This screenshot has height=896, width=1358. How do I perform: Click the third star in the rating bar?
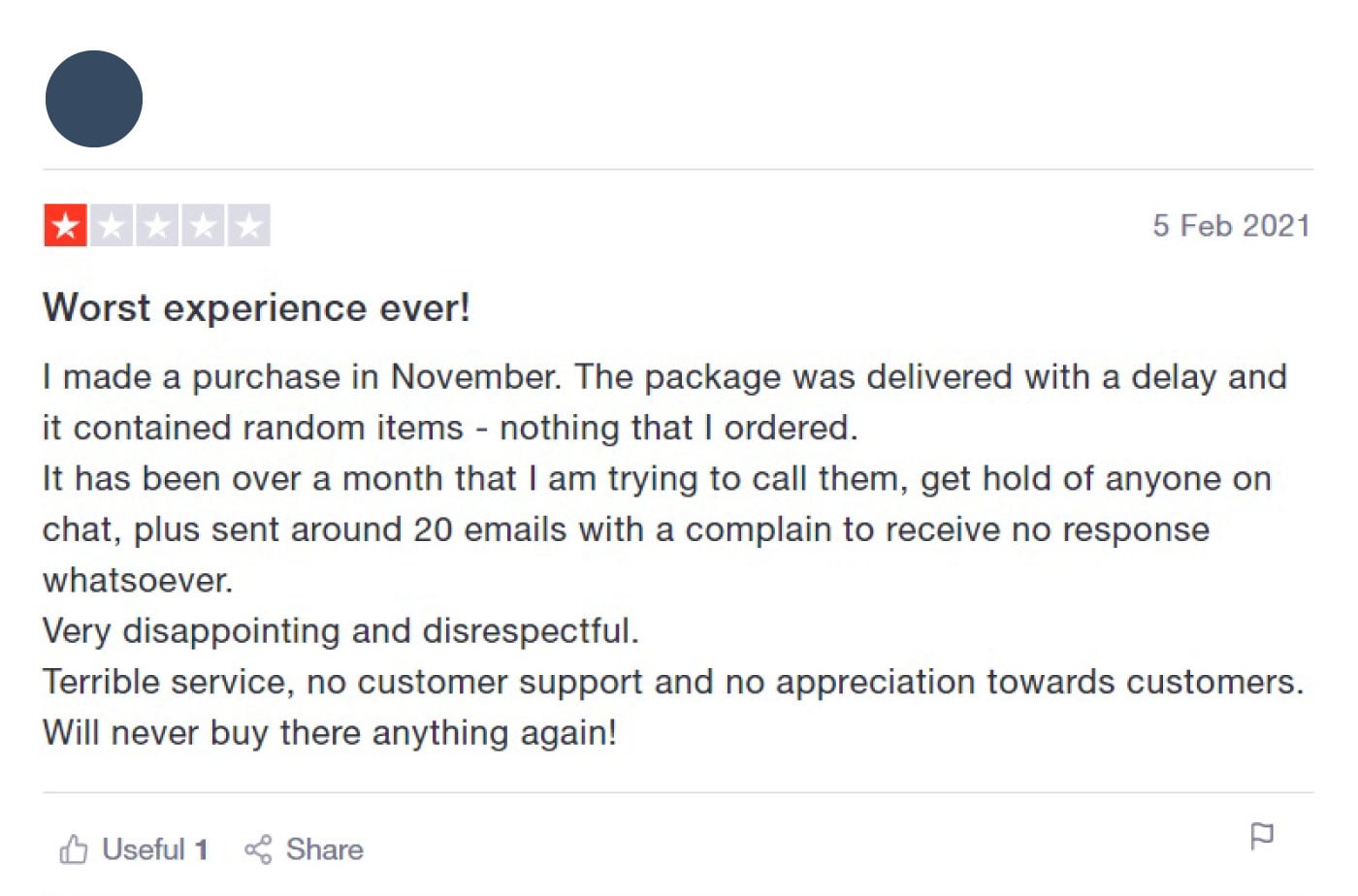[x=157, y=225]
